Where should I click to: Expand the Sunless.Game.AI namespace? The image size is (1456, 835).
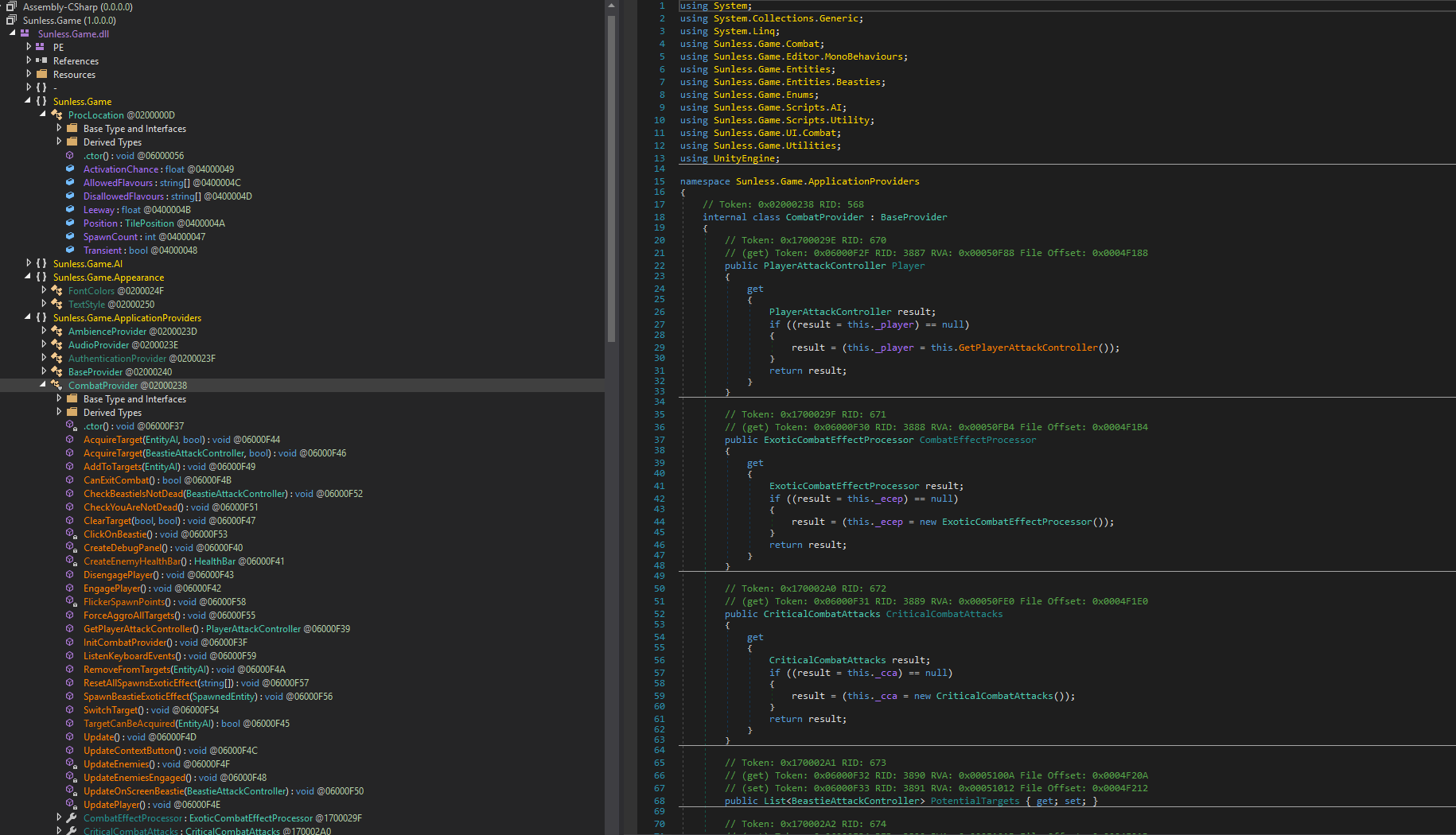click(x=29, y=263)
